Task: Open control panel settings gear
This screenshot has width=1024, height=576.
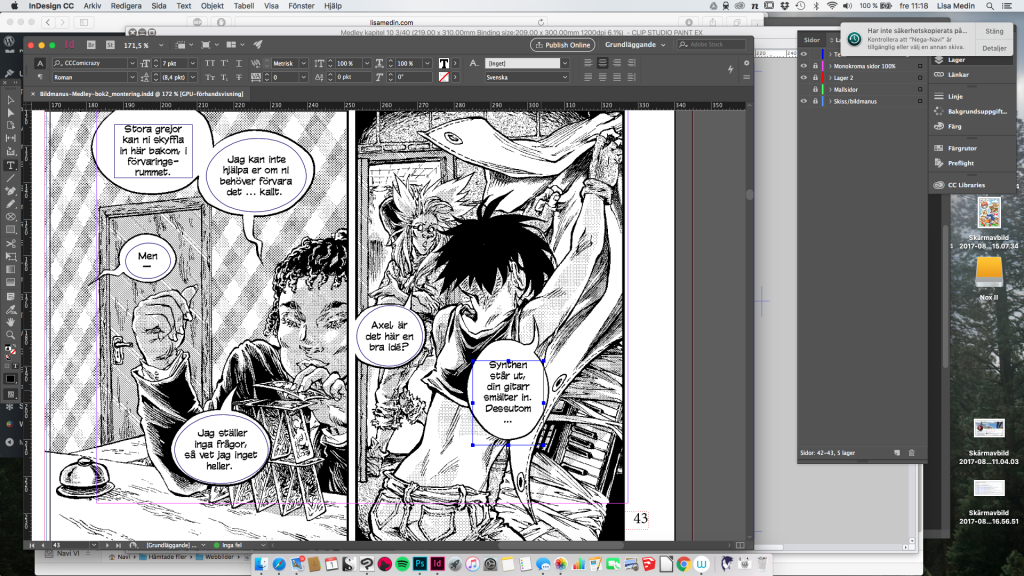Action: click(746, 63)
